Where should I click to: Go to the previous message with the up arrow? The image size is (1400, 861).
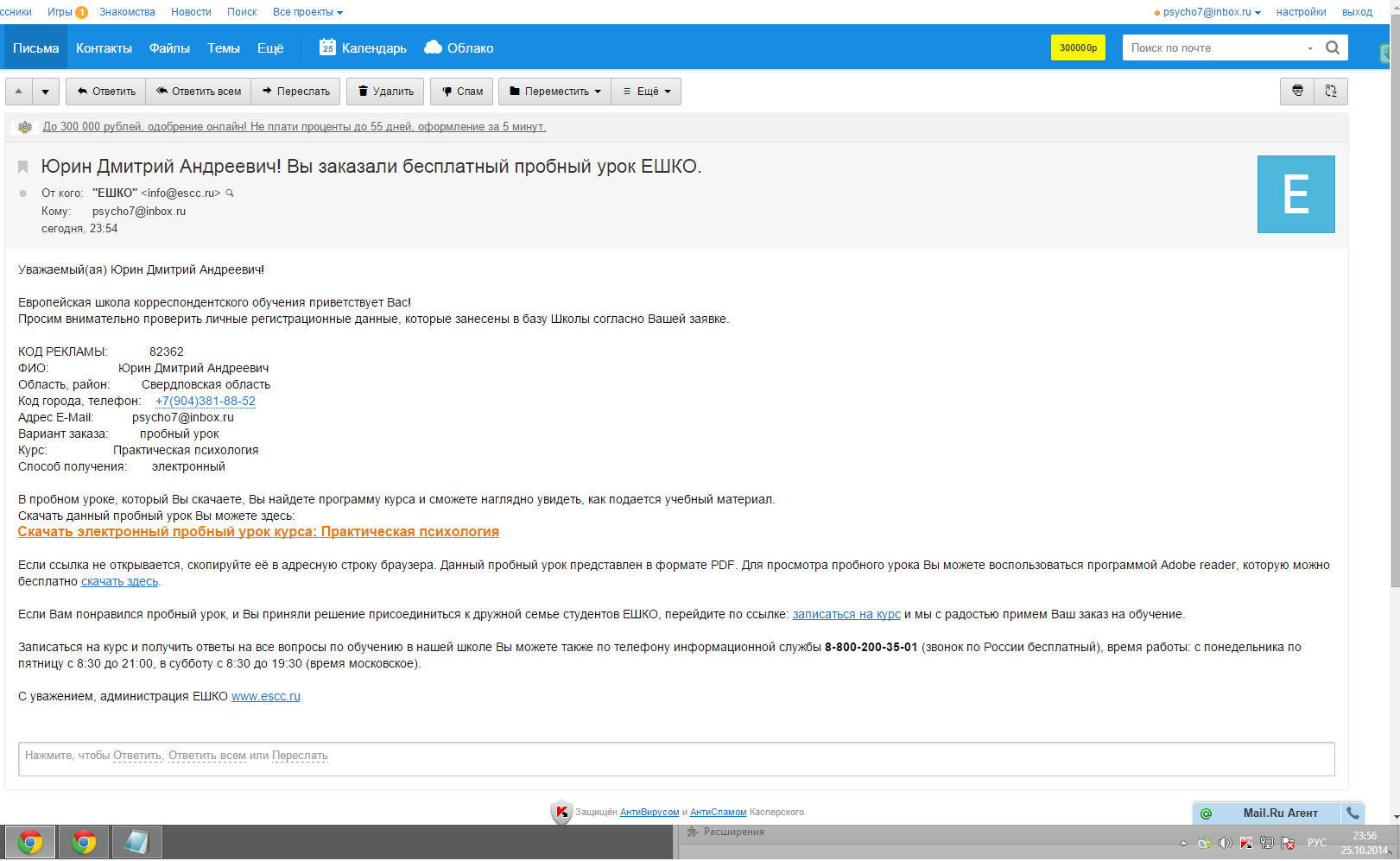tap(19, 92)
